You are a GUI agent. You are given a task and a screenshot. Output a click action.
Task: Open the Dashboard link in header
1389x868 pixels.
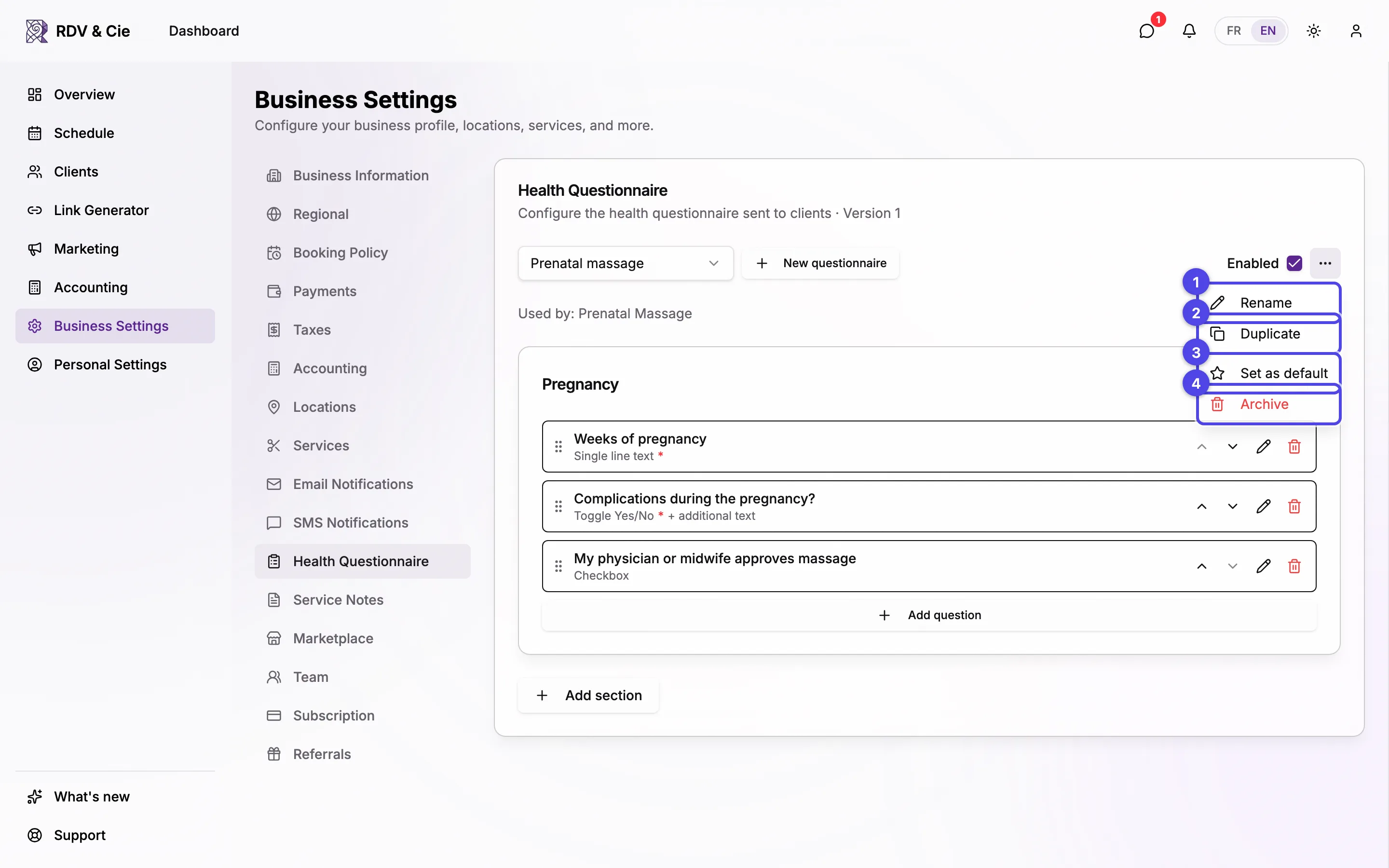[204, 31]
